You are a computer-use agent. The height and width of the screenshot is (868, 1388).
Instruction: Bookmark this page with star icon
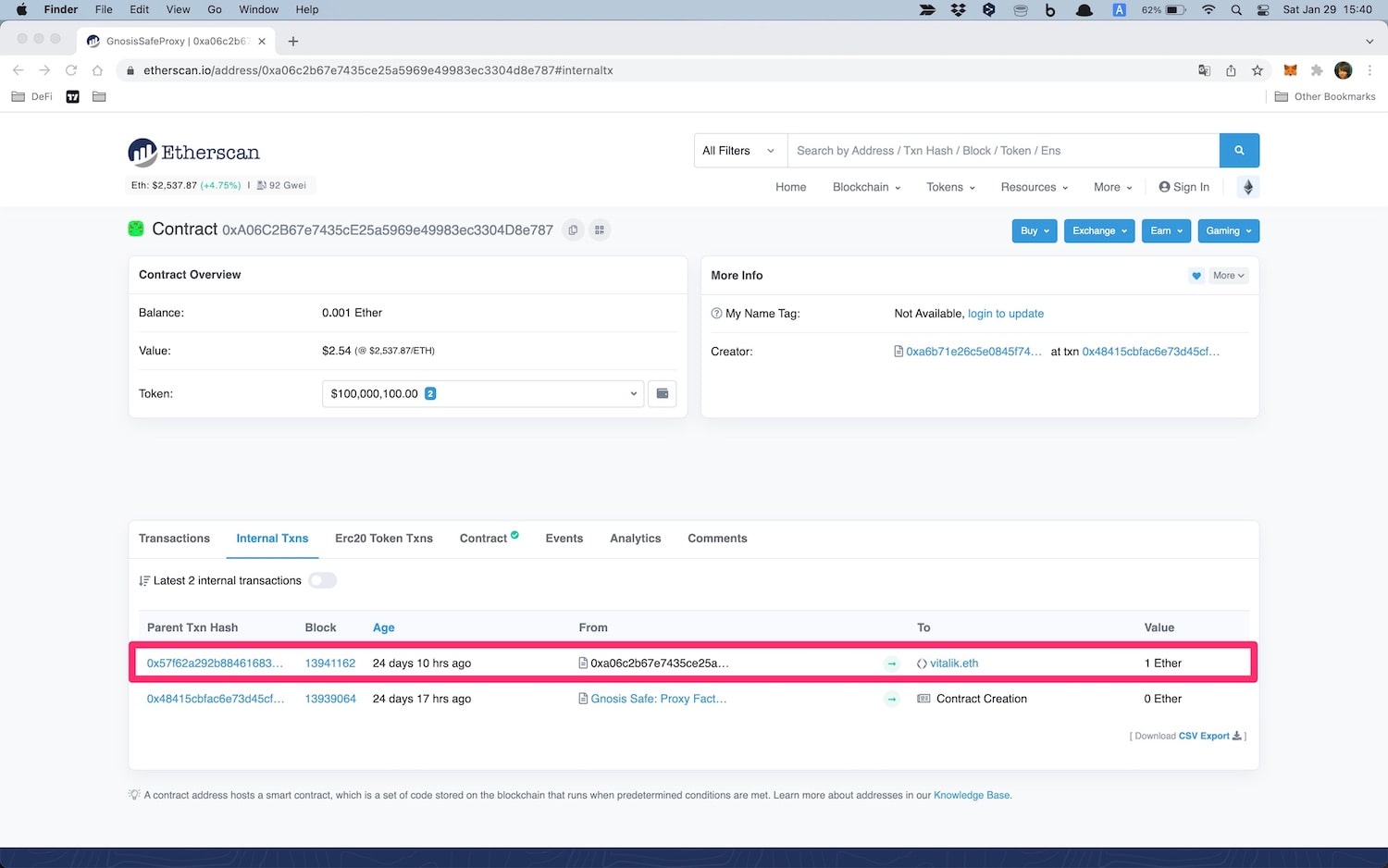1257,70
